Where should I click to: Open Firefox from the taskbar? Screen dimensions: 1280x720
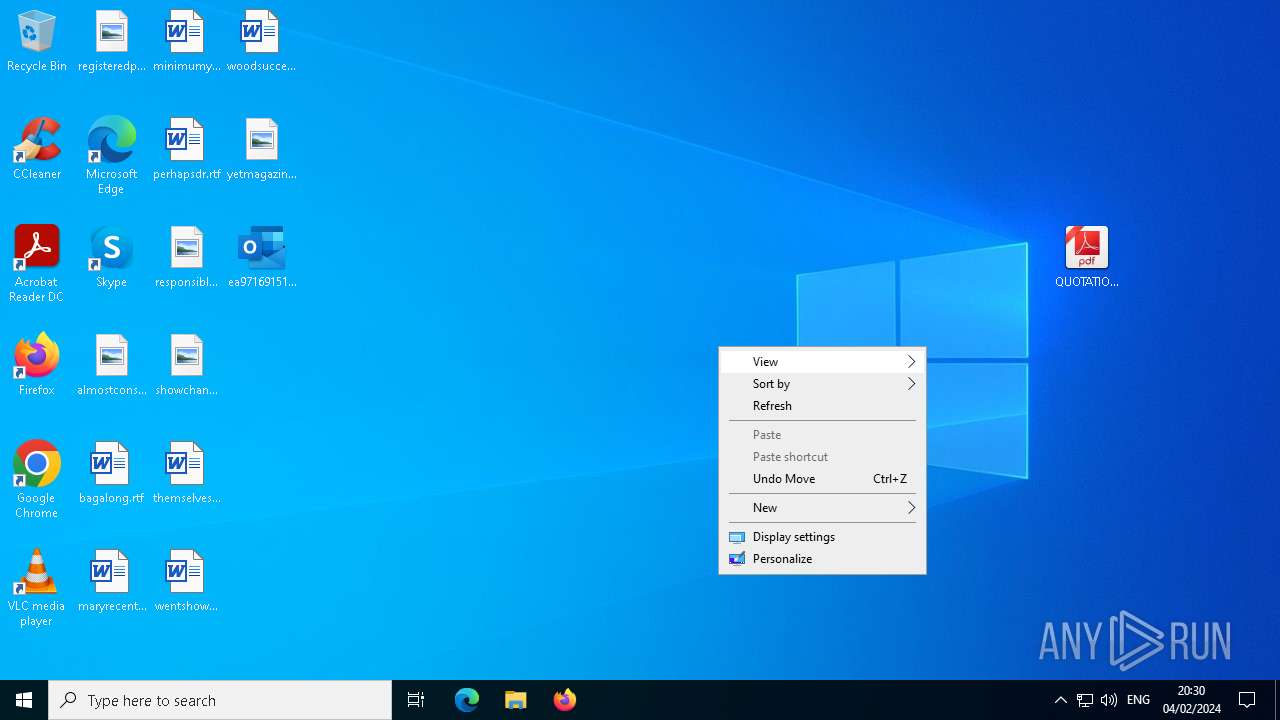coord(565,700)
